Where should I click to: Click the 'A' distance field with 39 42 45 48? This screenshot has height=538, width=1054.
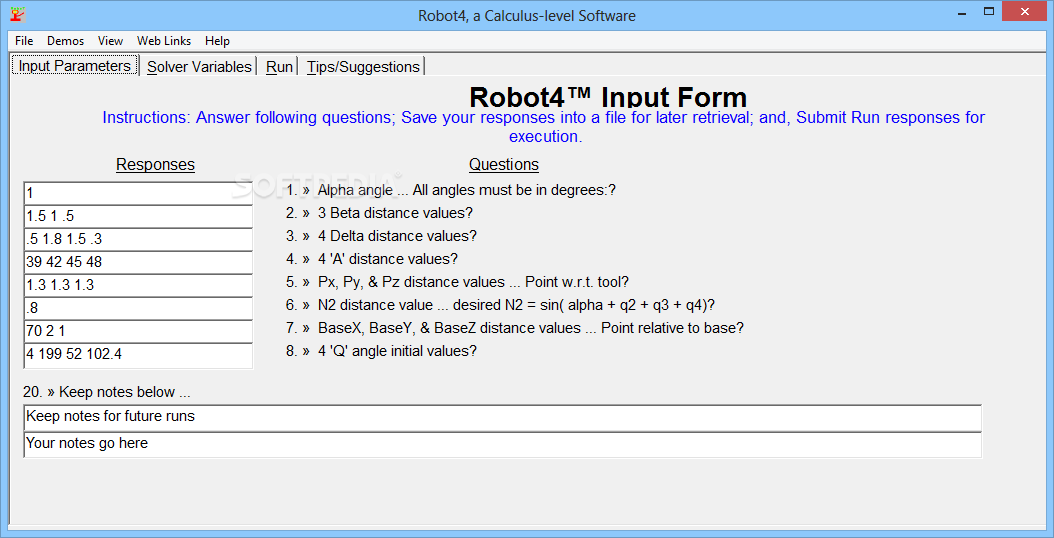point(138,262)
